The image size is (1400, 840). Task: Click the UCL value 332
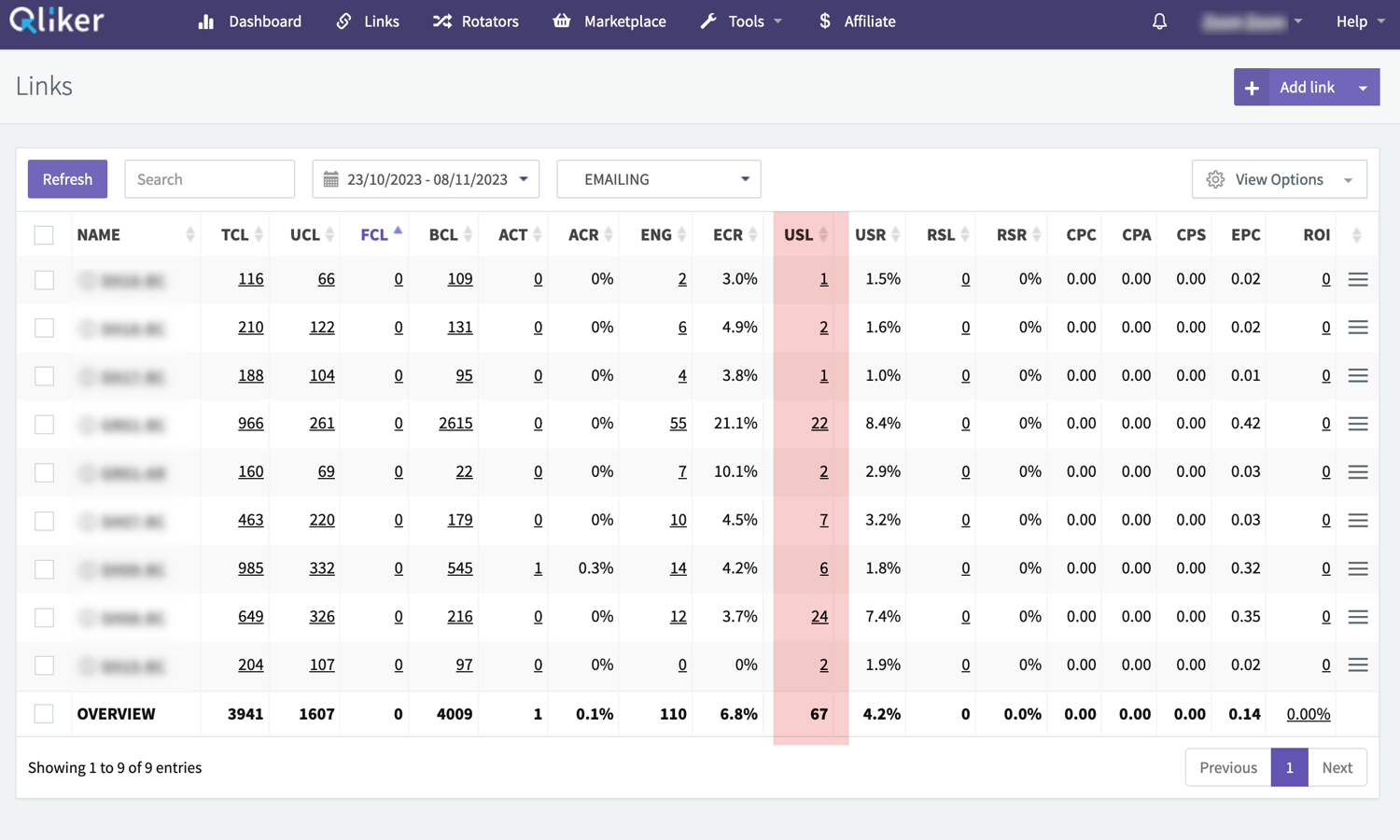[x=322, y=568]
